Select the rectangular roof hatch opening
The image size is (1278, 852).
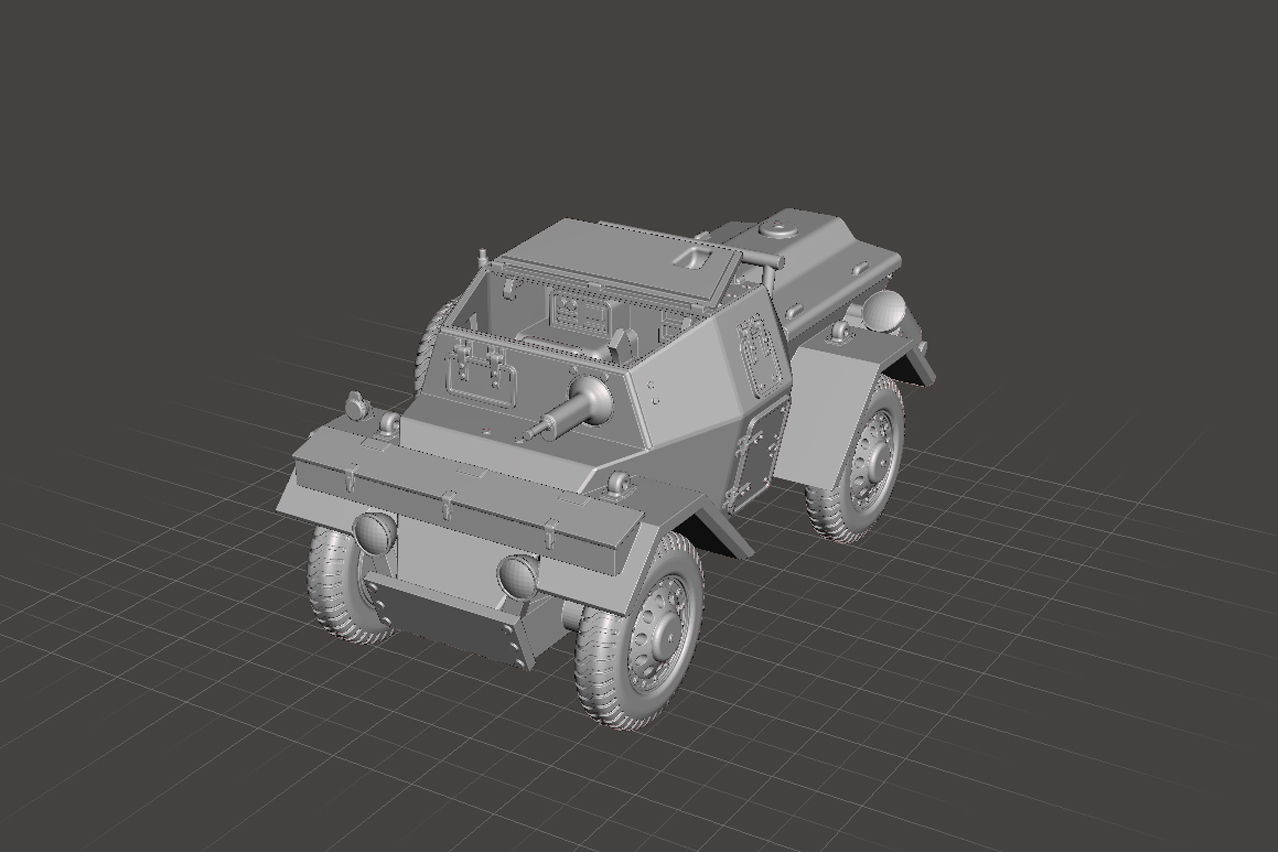(695, 258)
